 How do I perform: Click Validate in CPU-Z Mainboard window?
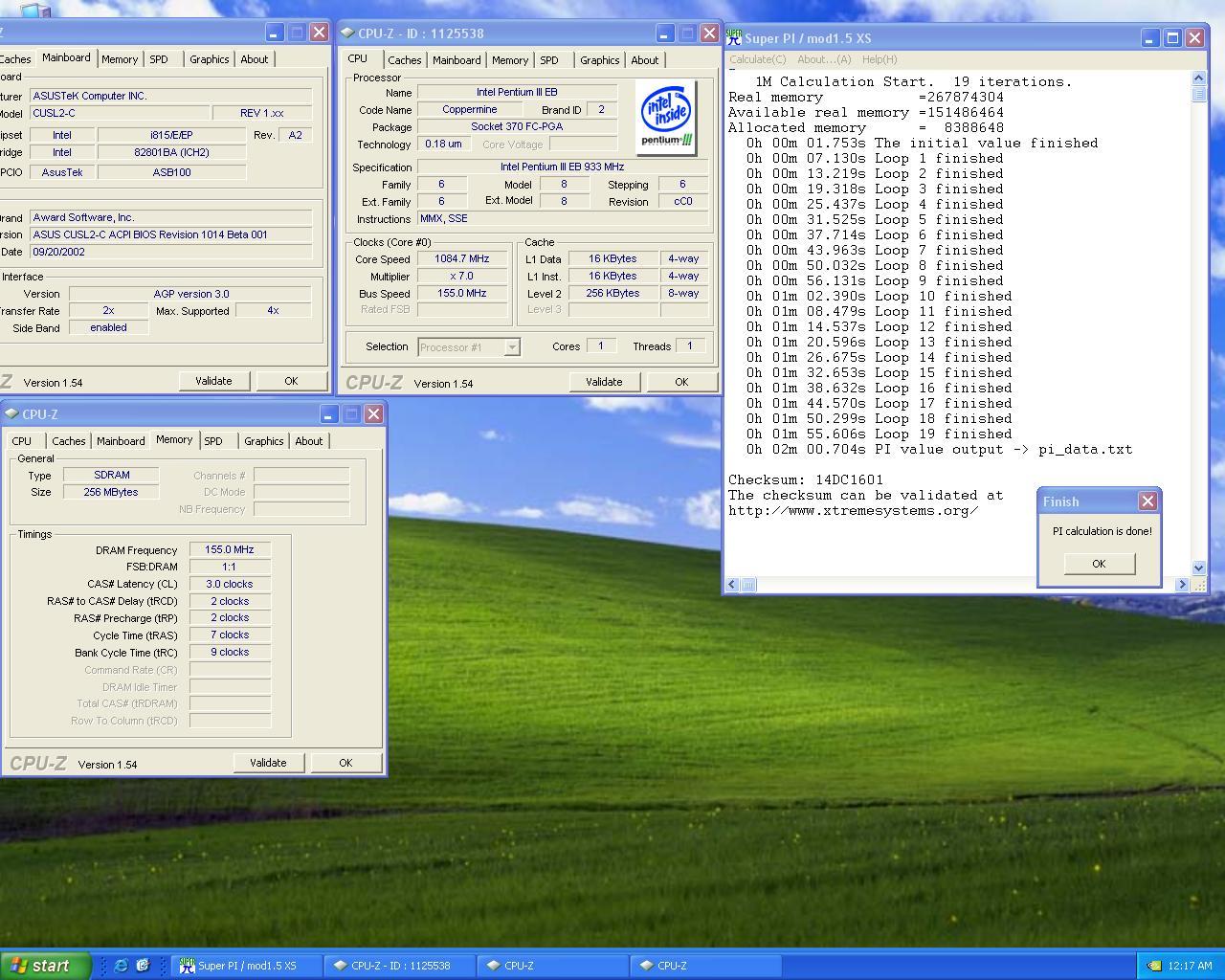(x=213, y=381)
